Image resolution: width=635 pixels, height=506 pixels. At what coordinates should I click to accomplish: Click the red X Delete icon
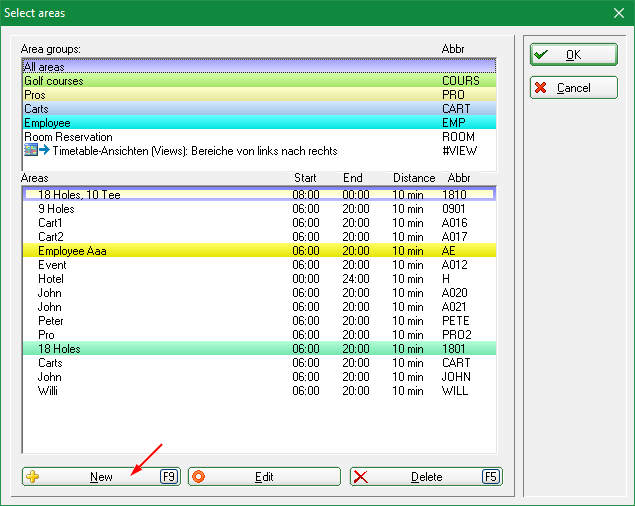[360, 477]
